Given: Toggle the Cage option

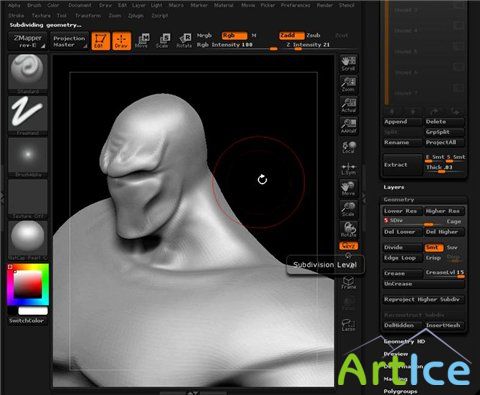Looking at the screenshot, I should coord(454,221).
